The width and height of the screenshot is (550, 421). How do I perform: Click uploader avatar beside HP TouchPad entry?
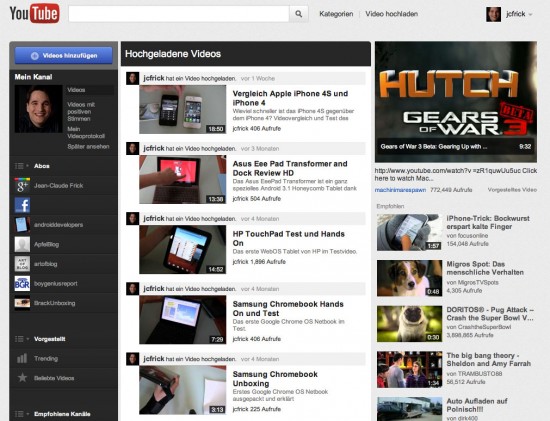pyautogui.click(x=133, y=219)
